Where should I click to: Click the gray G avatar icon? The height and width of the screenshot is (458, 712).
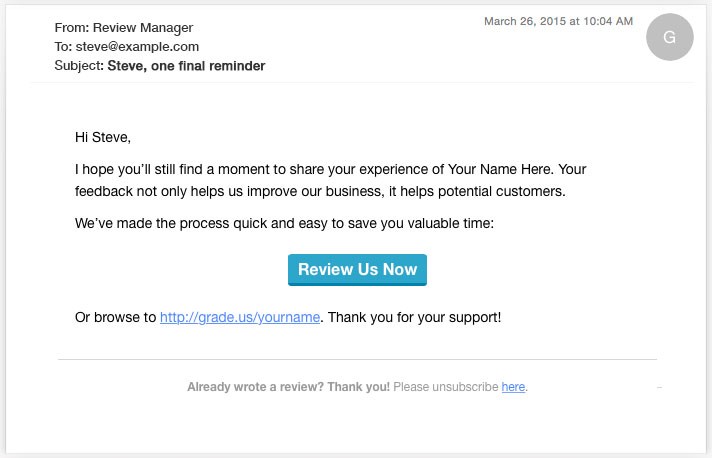[669, 37]
